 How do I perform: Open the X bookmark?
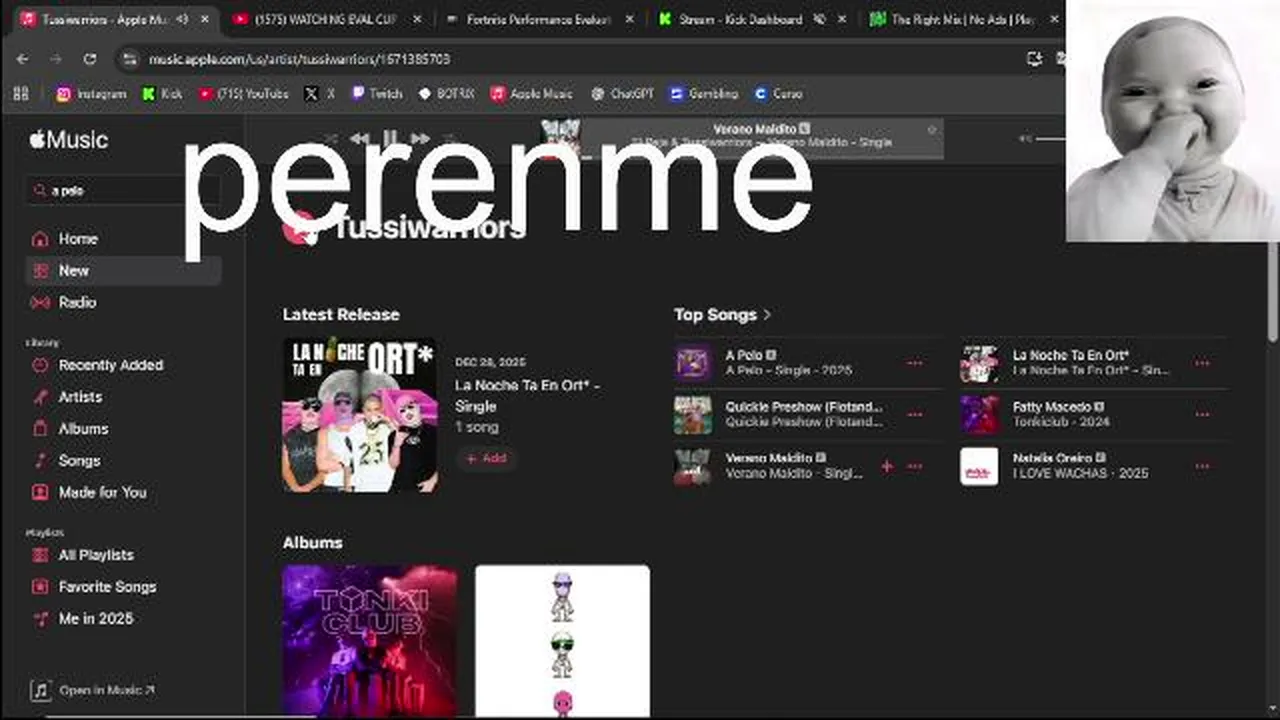coord(319,93)
